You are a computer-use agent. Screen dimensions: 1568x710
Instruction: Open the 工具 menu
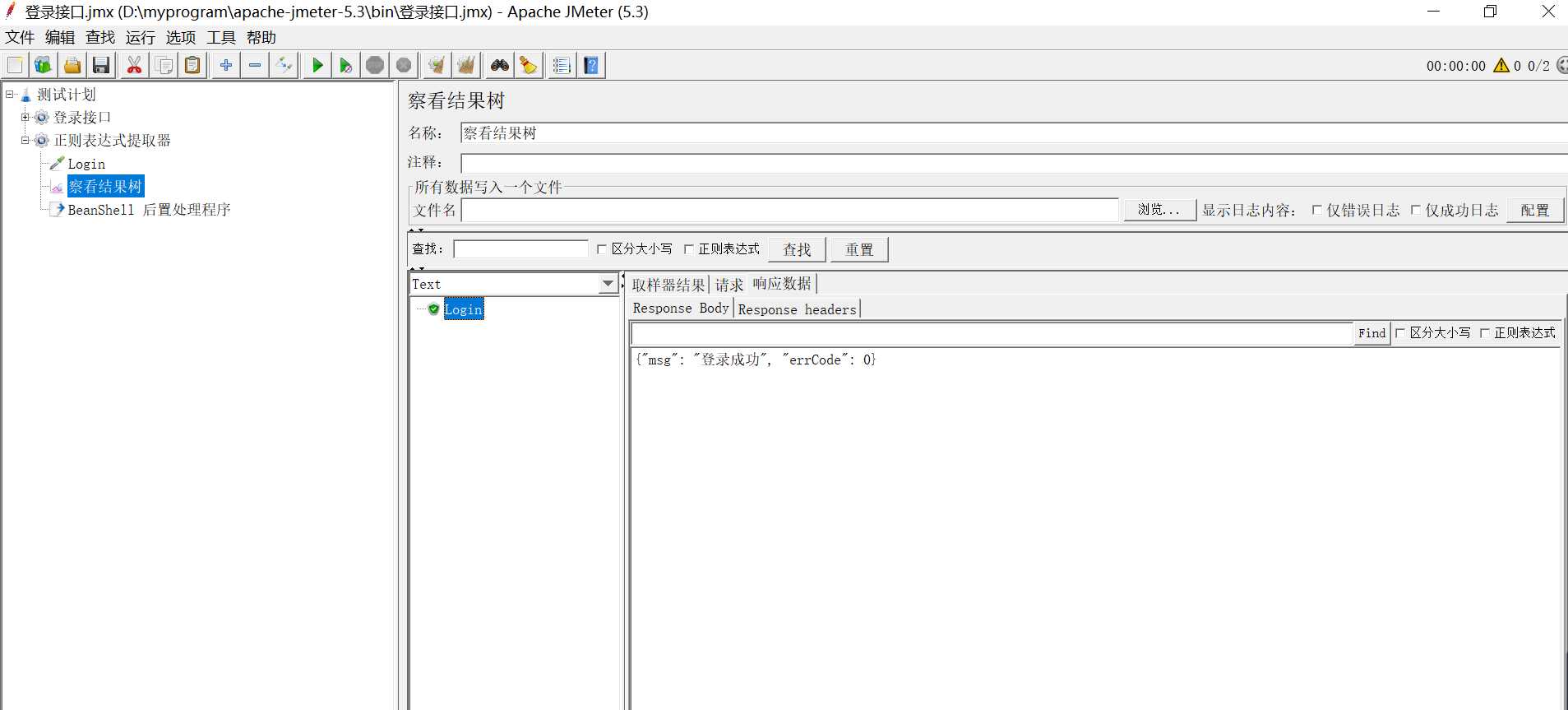pos(221,38)
